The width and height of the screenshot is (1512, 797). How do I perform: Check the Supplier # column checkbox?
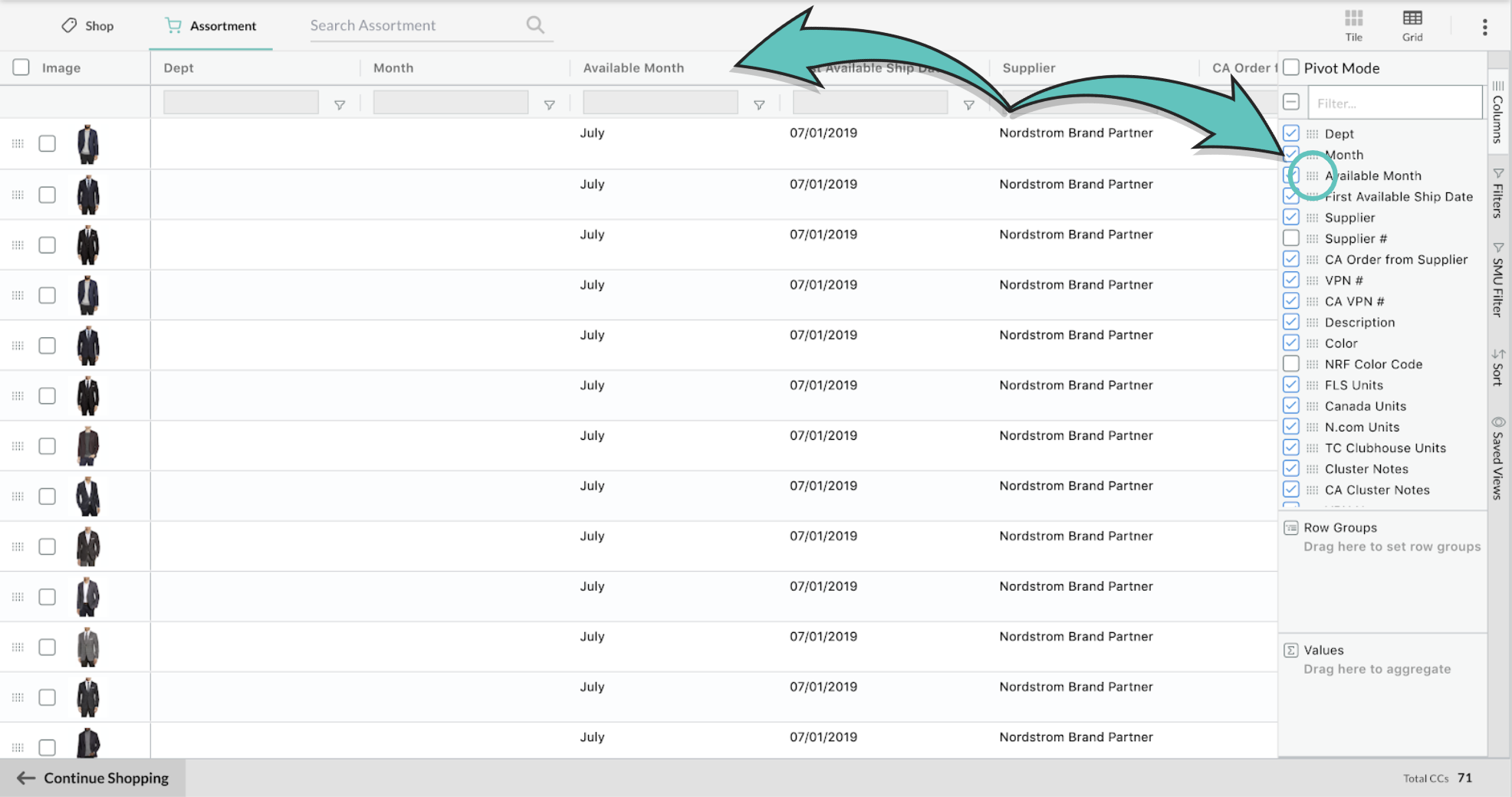point(1291,238)
